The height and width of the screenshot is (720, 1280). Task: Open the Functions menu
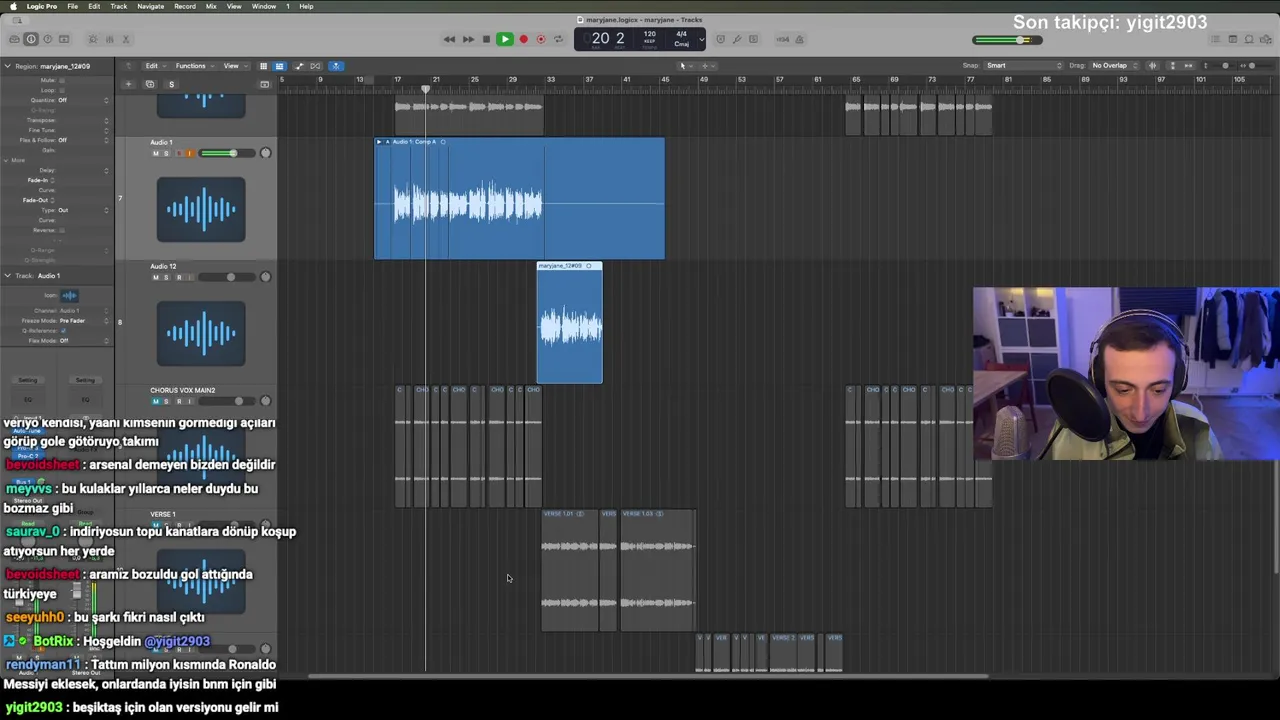(x=193, y=66)
